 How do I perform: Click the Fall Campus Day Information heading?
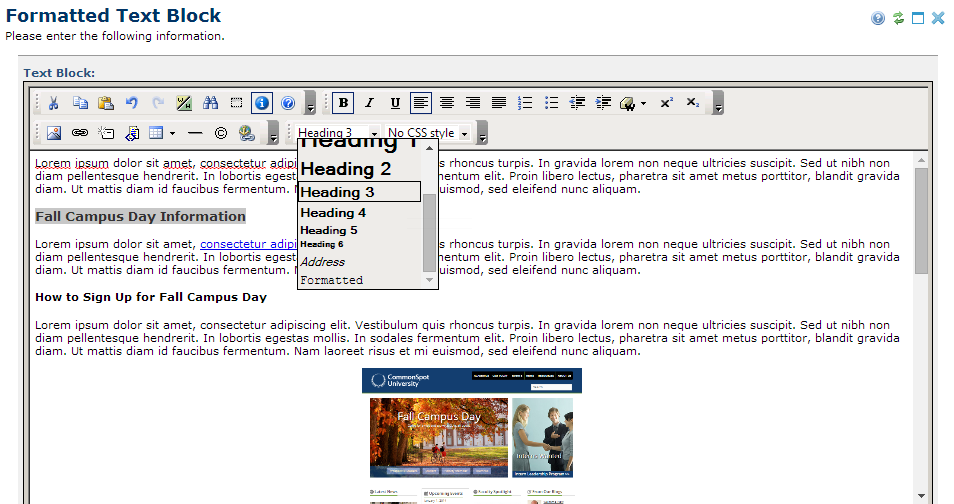coord(141,217)
